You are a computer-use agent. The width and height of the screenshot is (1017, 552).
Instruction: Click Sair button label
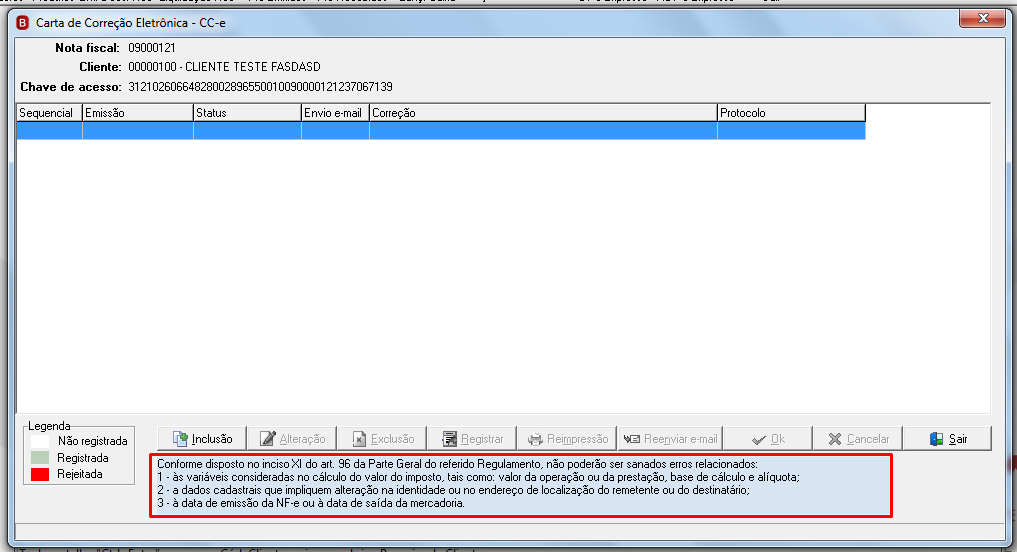(x=958, y=439)
